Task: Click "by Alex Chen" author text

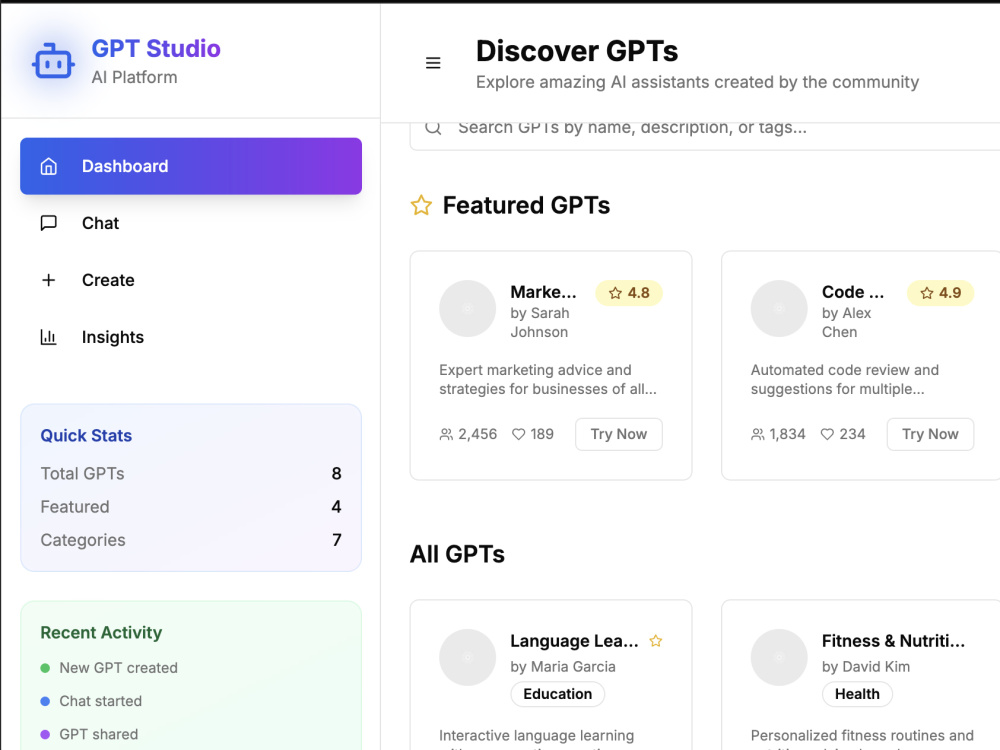Action: [x=846, y=323]
